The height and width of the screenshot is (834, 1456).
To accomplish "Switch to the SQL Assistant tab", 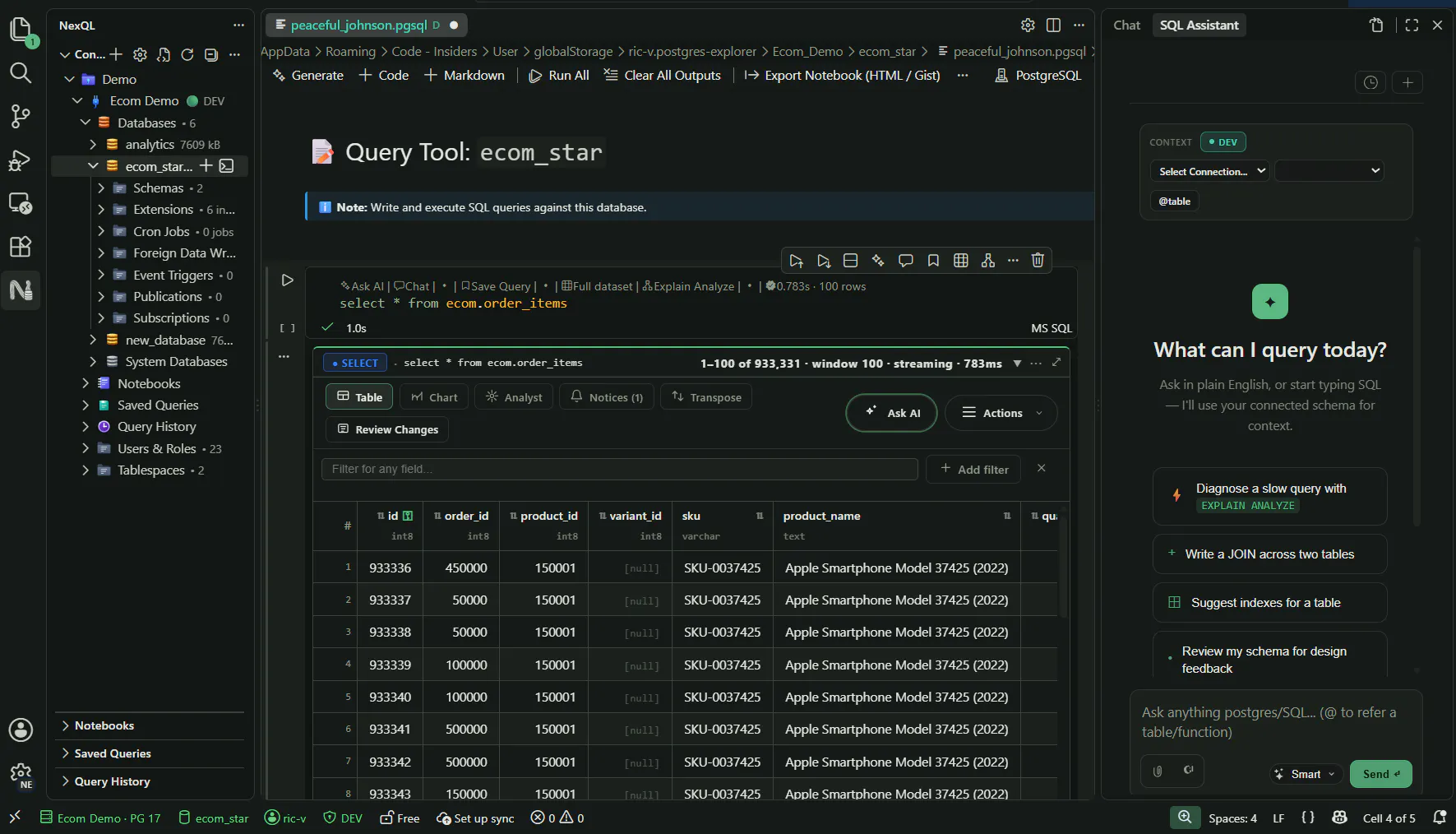I will point(1199,25).
